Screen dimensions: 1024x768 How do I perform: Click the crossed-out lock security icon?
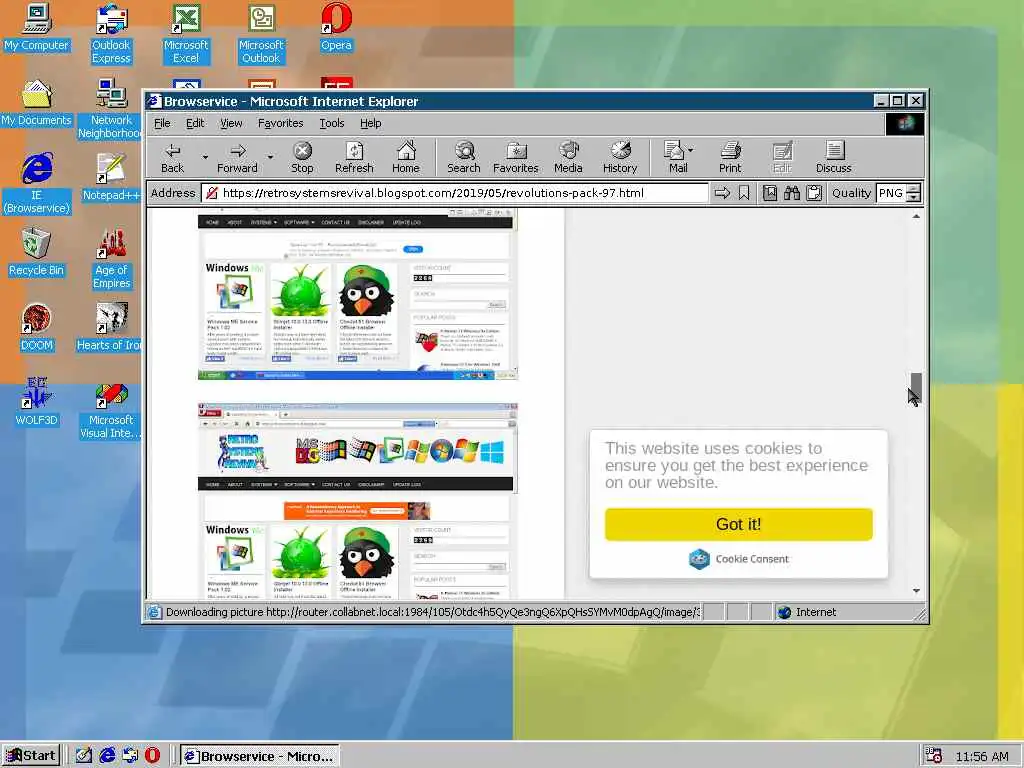click(212, 193)
